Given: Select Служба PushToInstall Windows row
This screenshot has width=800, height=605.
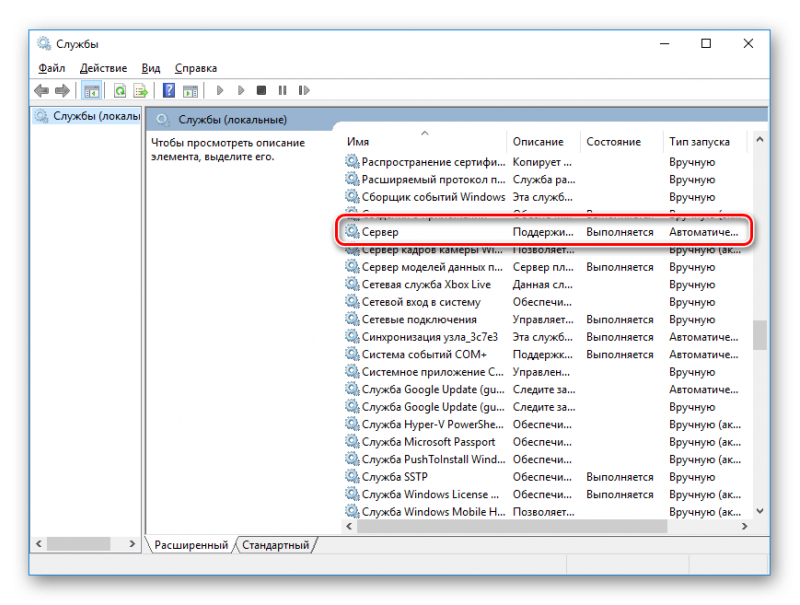Looking at the screenshot, I should [x=543, y=460].
